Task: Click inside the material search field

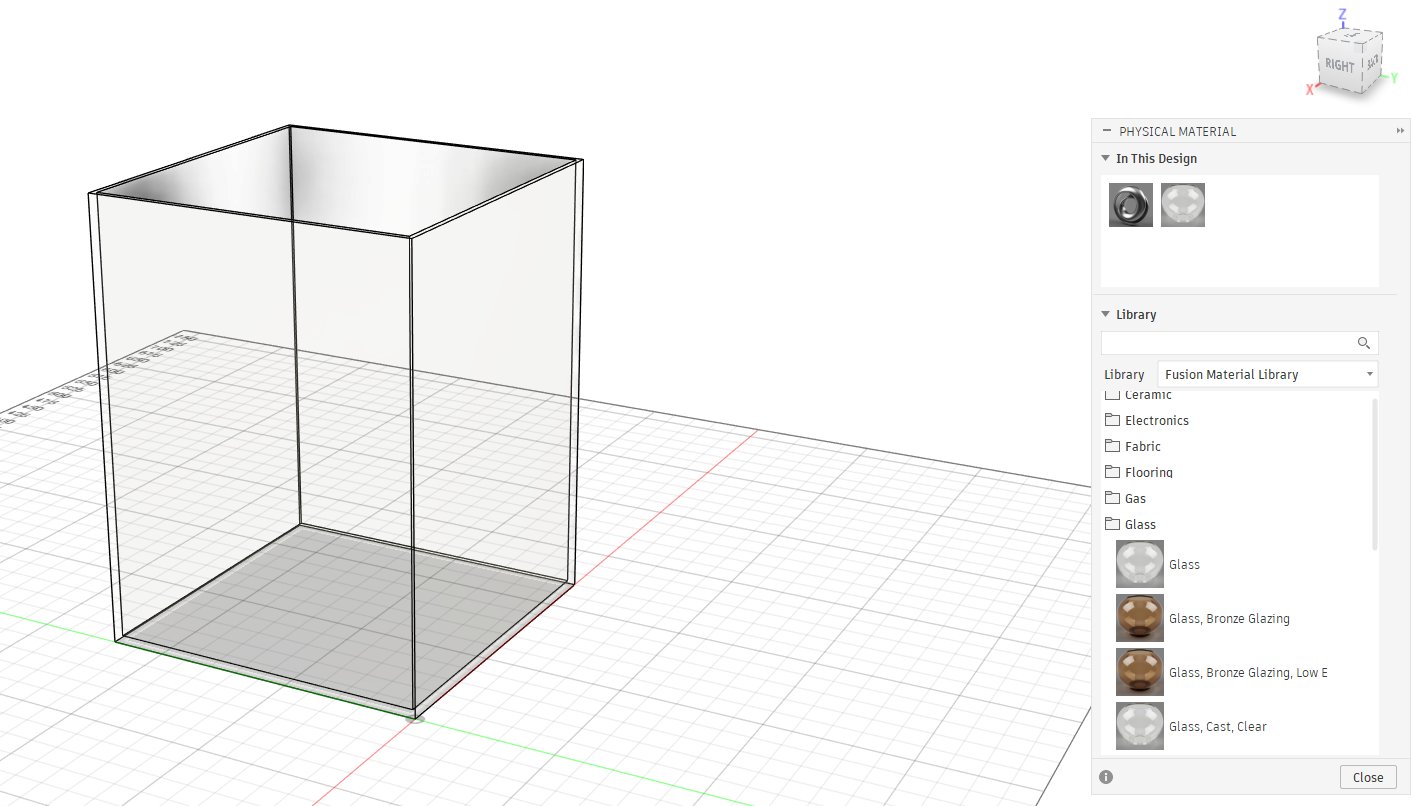Action: pos(1230,342)
